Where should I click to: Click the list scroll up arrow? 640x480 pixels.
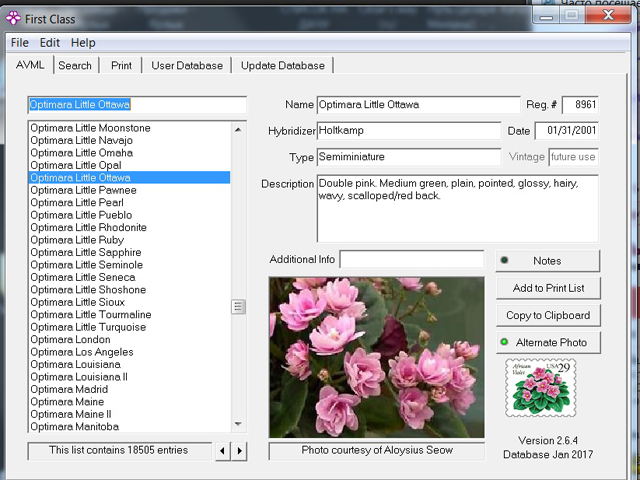238,130
